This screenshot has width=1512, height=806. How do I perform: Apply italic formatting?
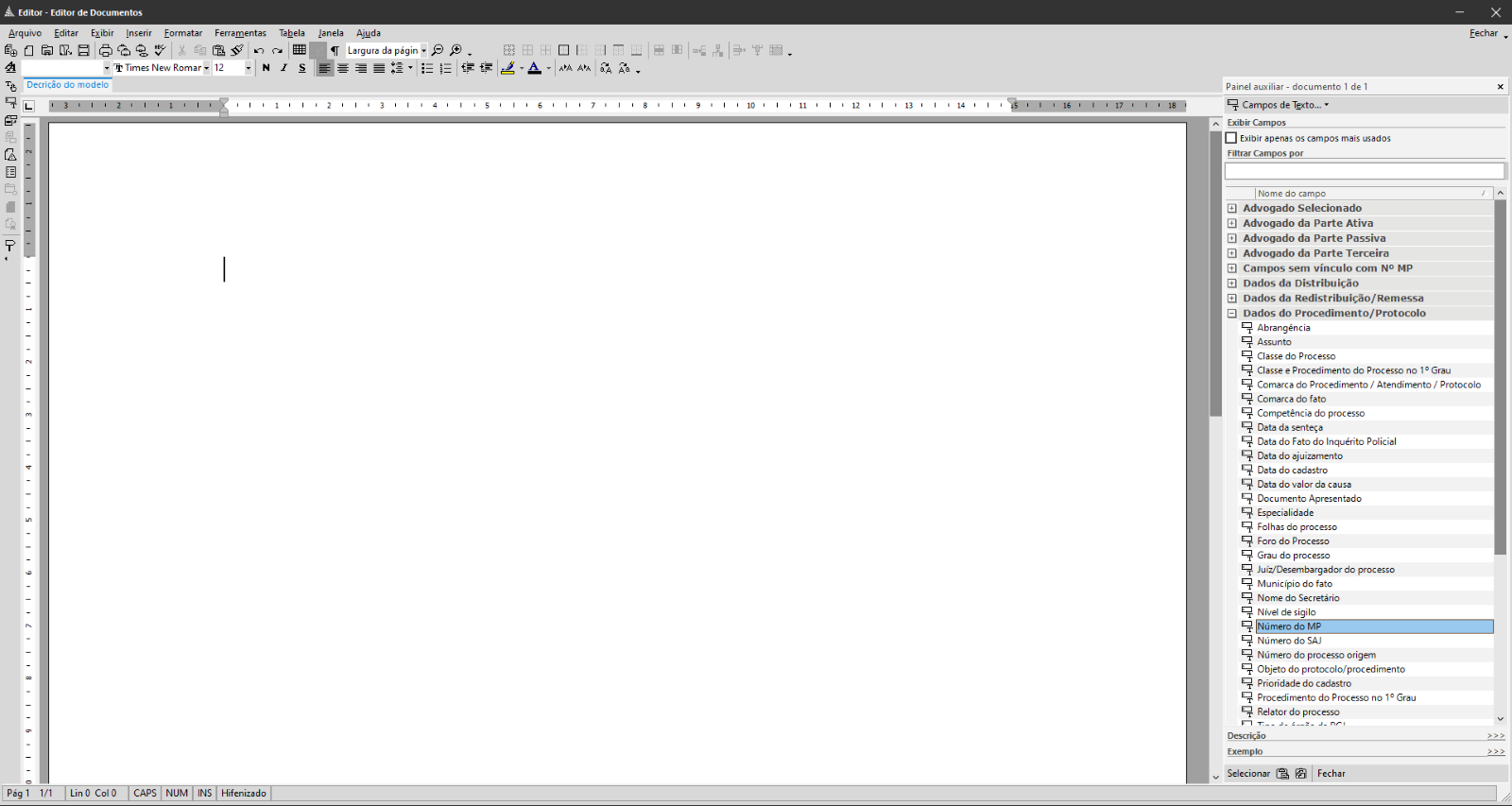coord(283,68)
